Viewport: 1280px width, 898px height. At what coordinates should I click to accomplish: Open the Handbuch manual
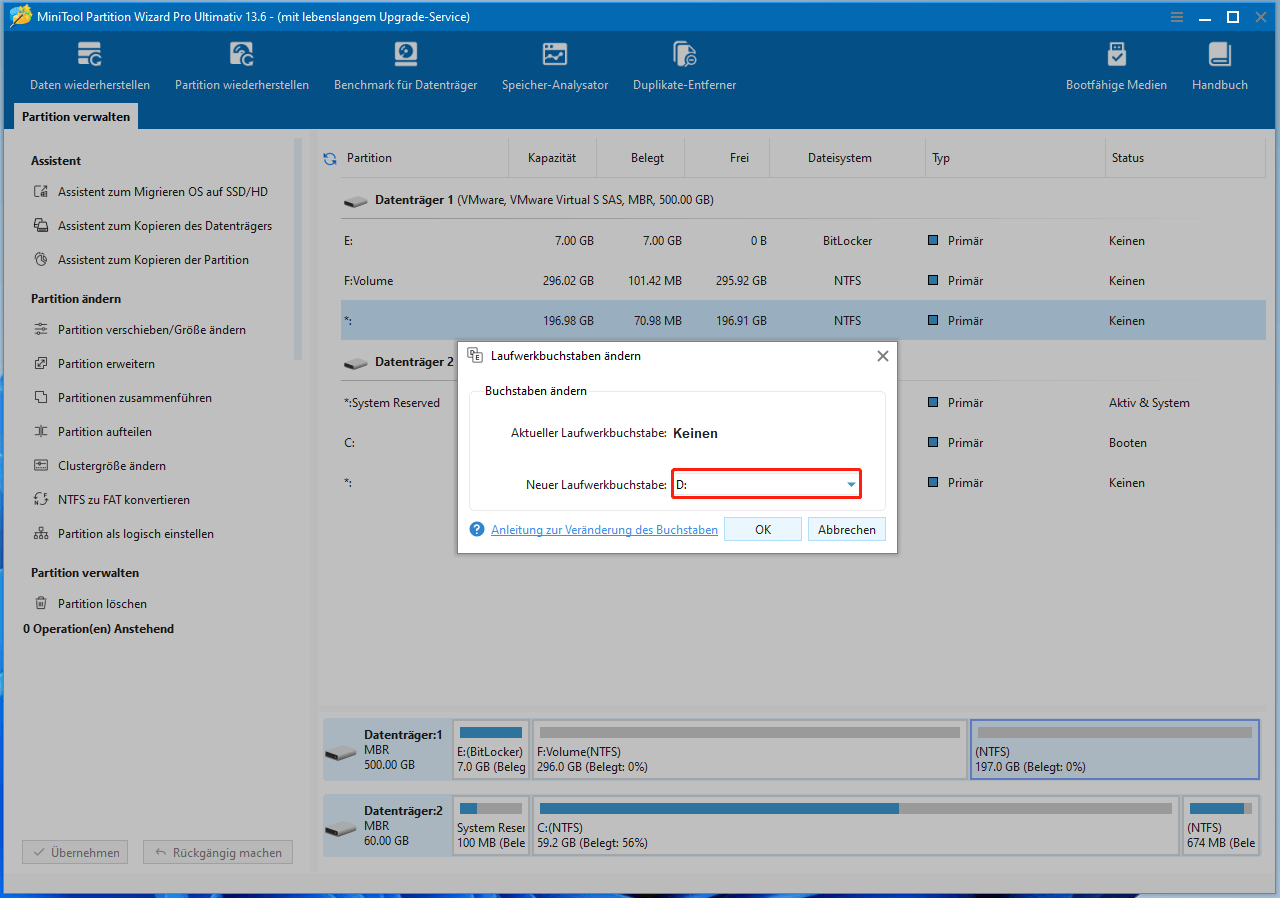pyautogui.click(x=1219, y=66)
